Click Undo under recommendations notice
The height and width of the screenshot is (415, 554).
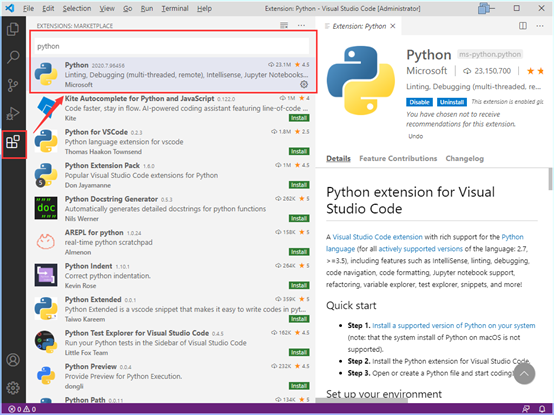pyautogui.click(x=416, y=136)
